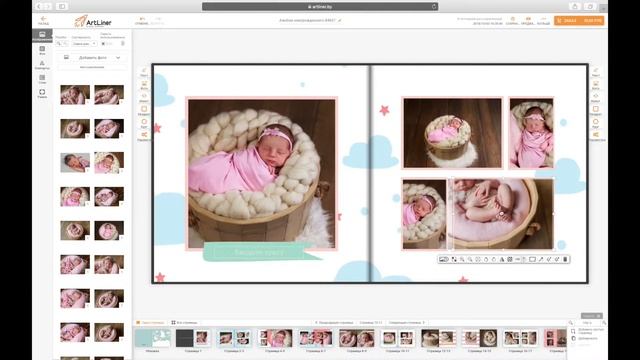Switch to the single spread view tab
This screenshot has width=640, height=360.
151,322
